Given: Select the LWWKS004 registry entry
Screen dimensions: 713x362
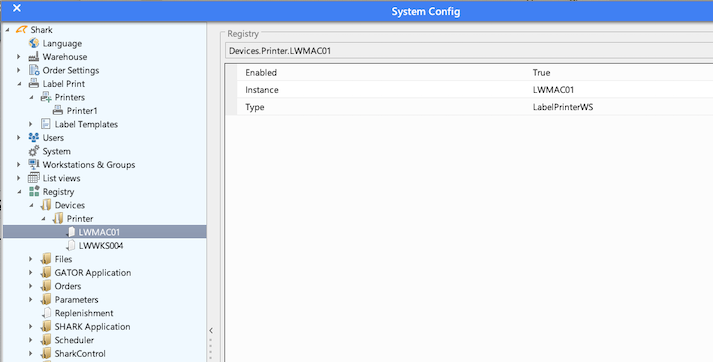Looking at the screenshot, I should (101, 246).
